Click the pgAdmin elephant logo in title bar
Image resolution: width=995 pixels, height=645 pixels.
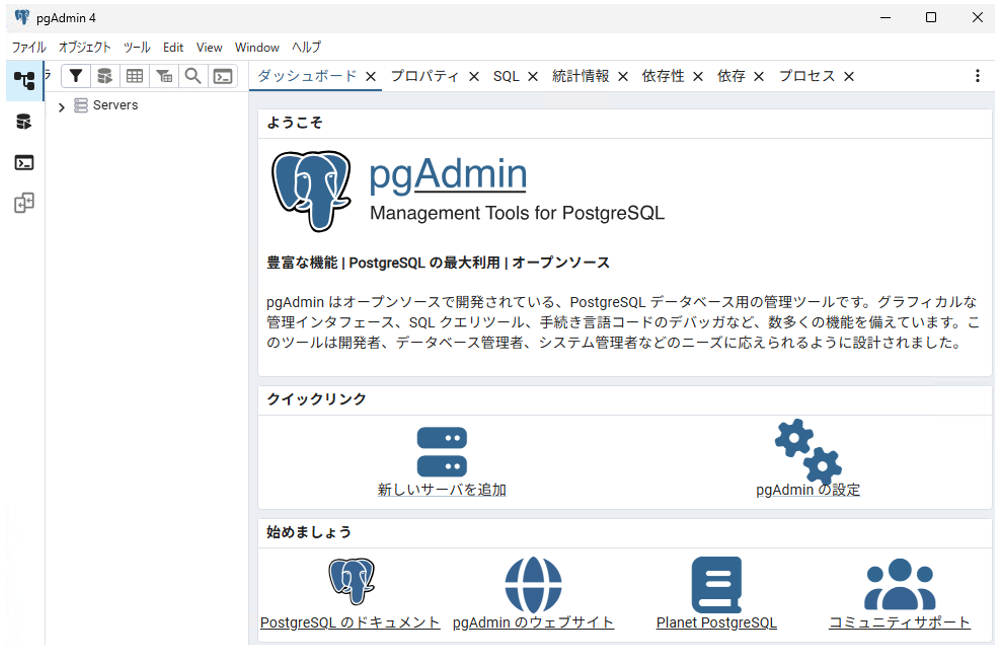click(x=22, y=17)
